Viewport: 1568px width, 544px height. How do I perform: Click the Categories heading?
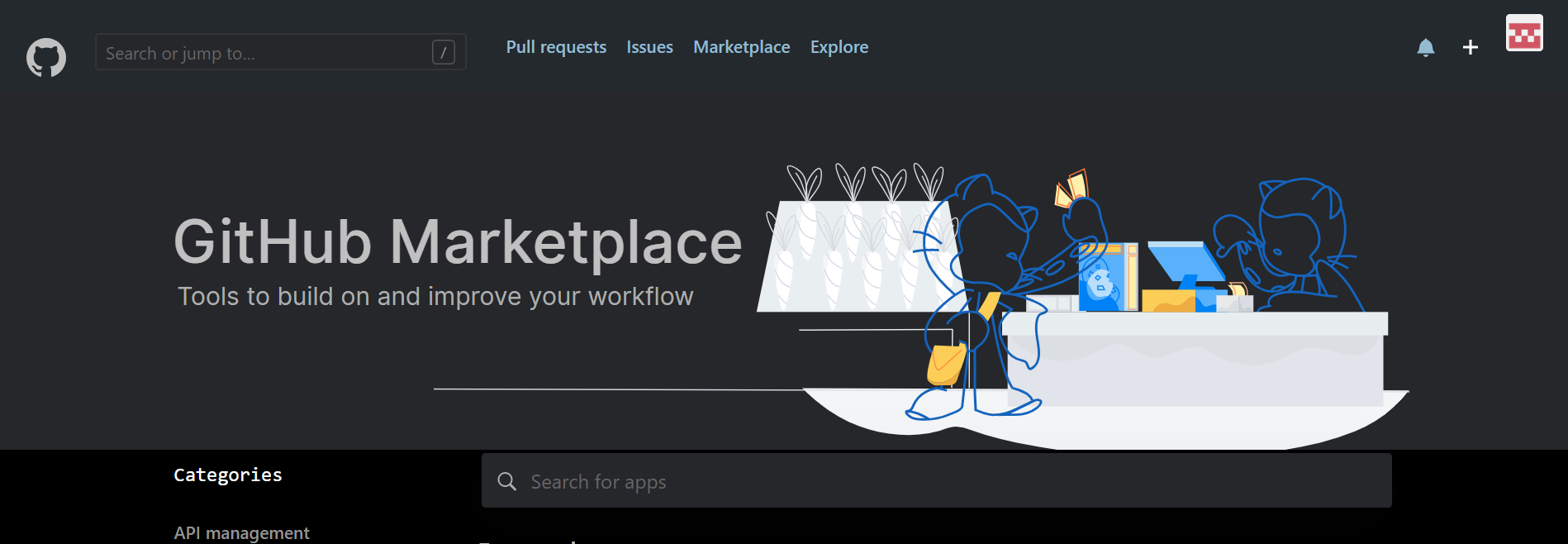[228, 475]
